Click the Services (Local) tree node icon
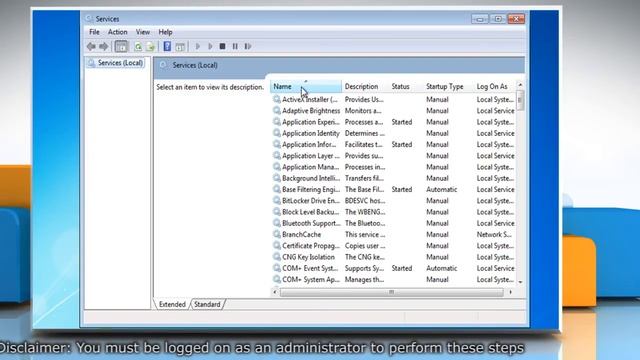The width and height of the screenshot is (640, 360). [91, 63]
